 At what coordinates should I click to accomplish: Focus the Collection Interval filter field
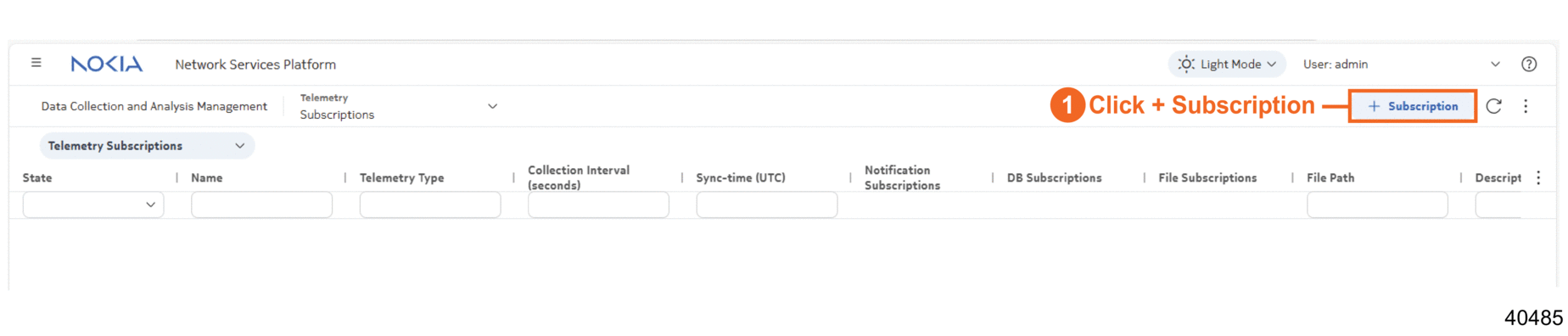pos(598,204)
